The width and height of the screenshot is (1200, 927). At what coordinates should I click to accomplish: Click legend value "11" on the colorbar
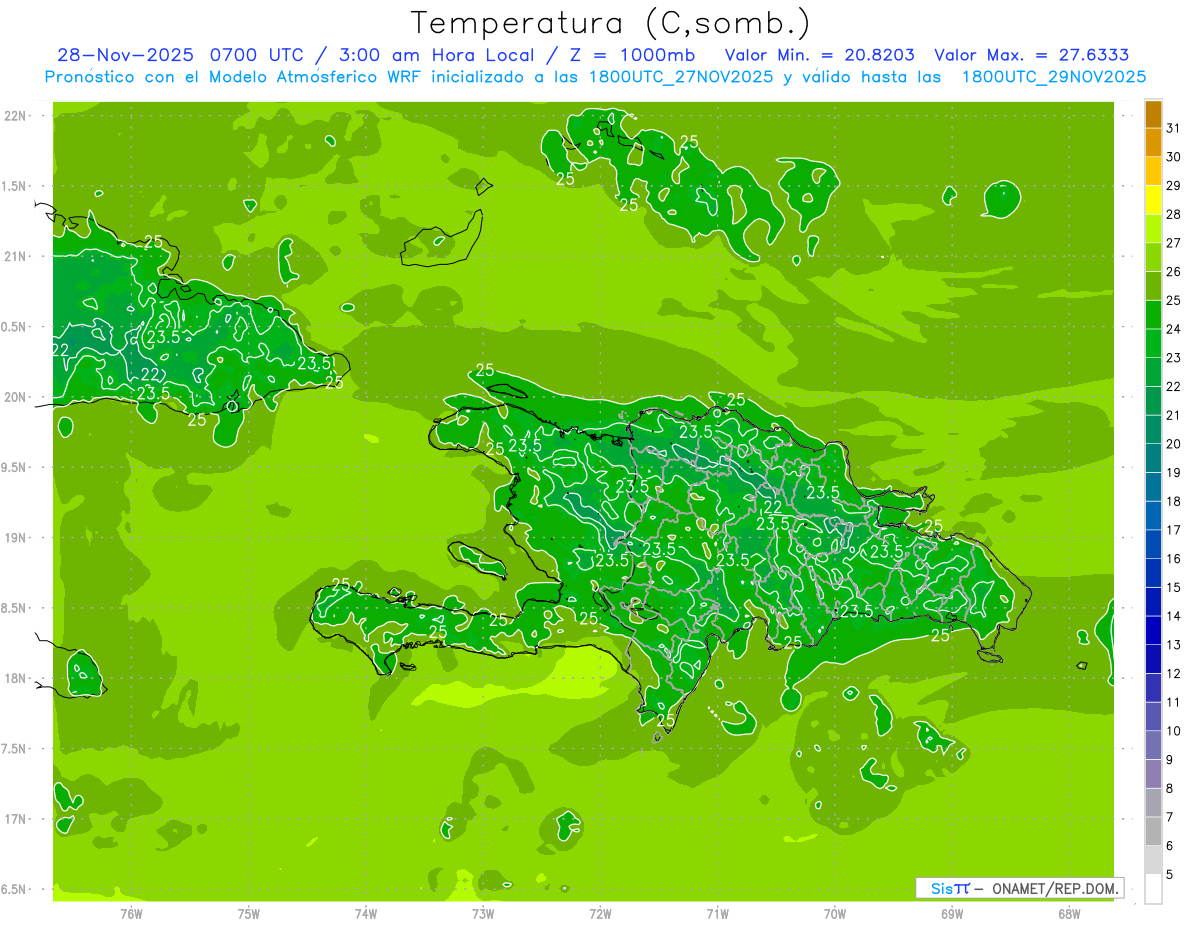1174,702
